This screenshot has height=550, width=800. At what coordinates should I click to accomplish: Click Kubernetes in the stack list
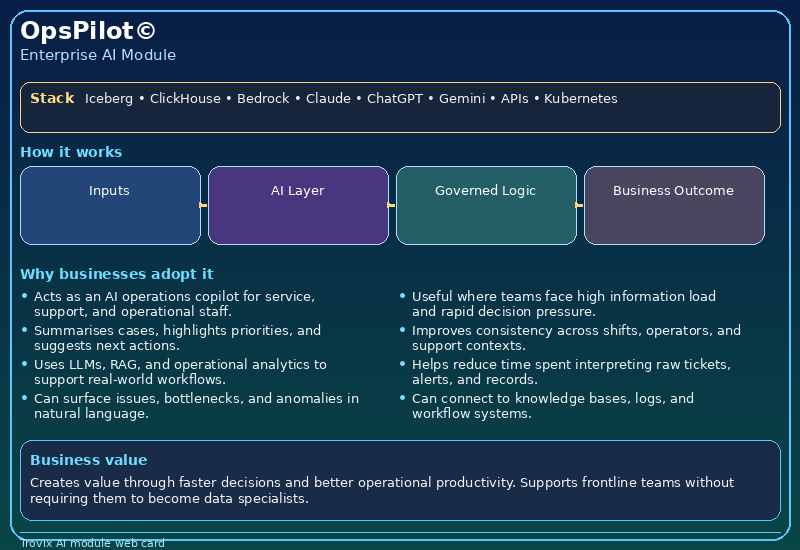click(580, 99)
